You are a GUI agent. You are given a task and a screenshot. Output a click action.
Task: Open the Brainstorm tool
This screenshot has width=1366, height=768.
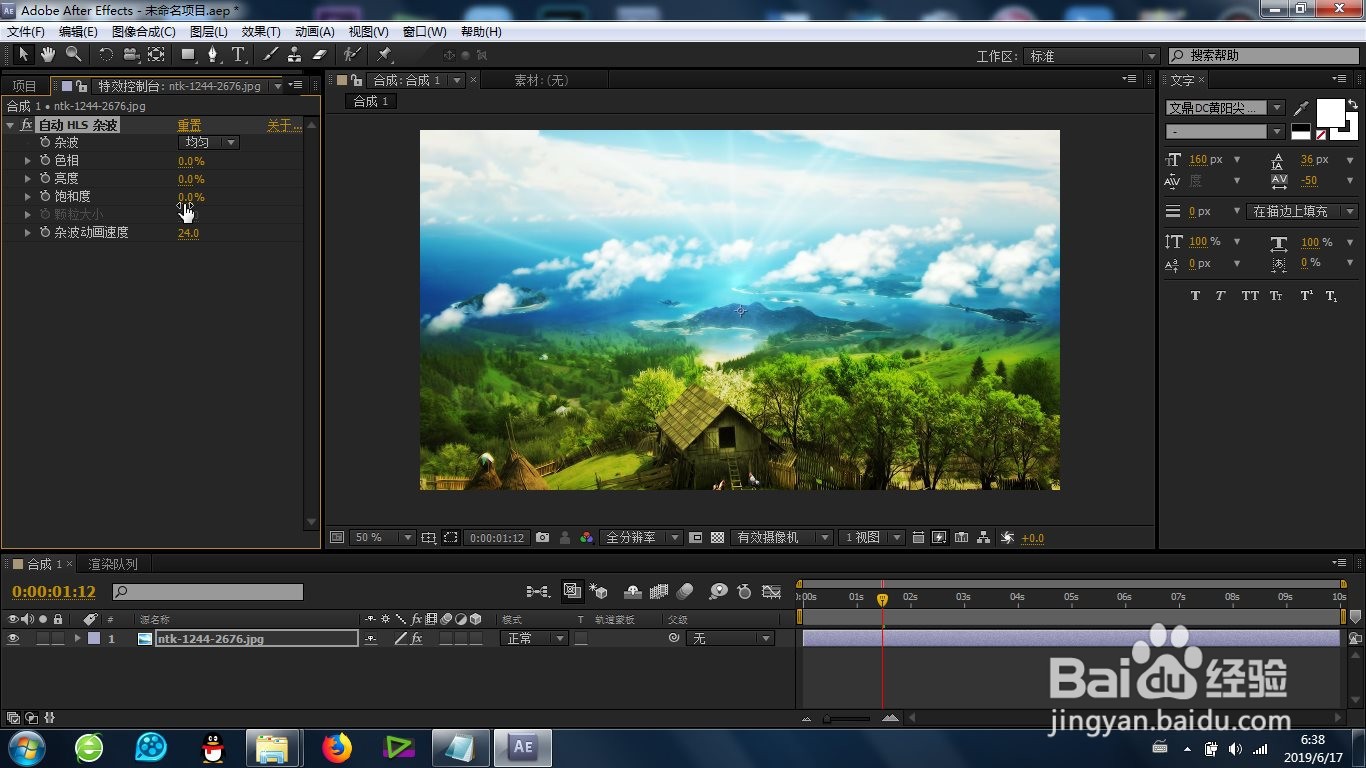(718, 592)
